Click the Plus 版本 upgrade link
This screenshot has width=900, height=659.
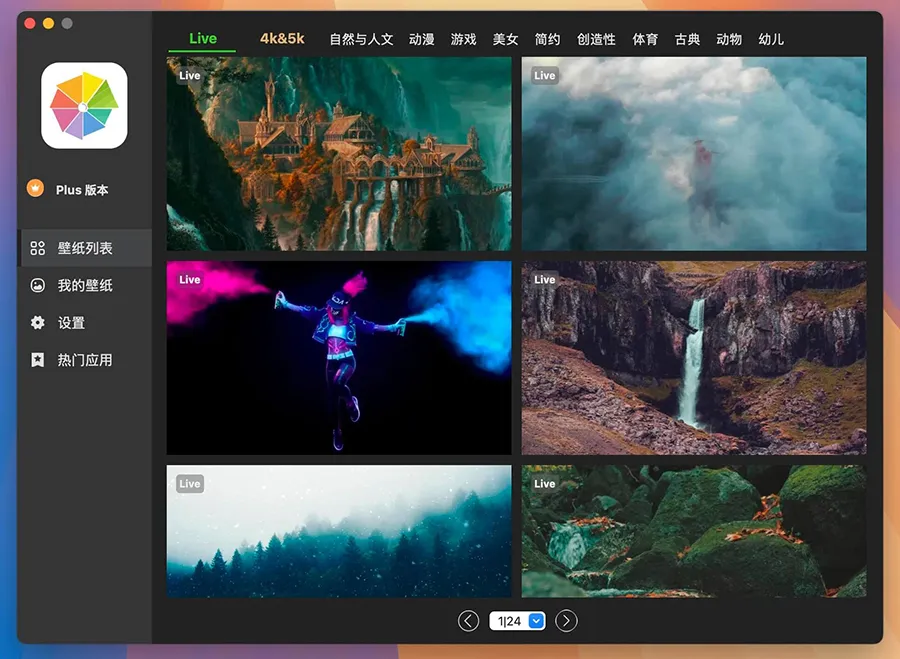[82, 190]
